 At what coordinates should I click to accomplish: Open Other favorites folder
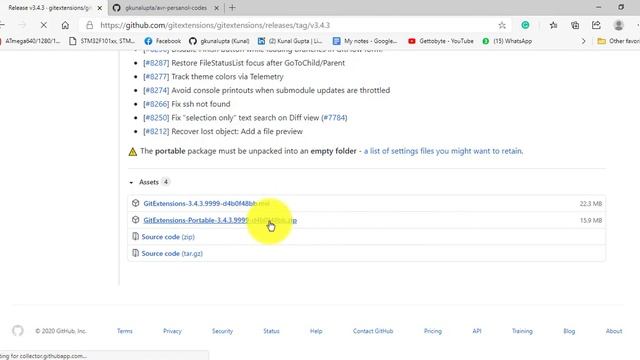point(618,41)
